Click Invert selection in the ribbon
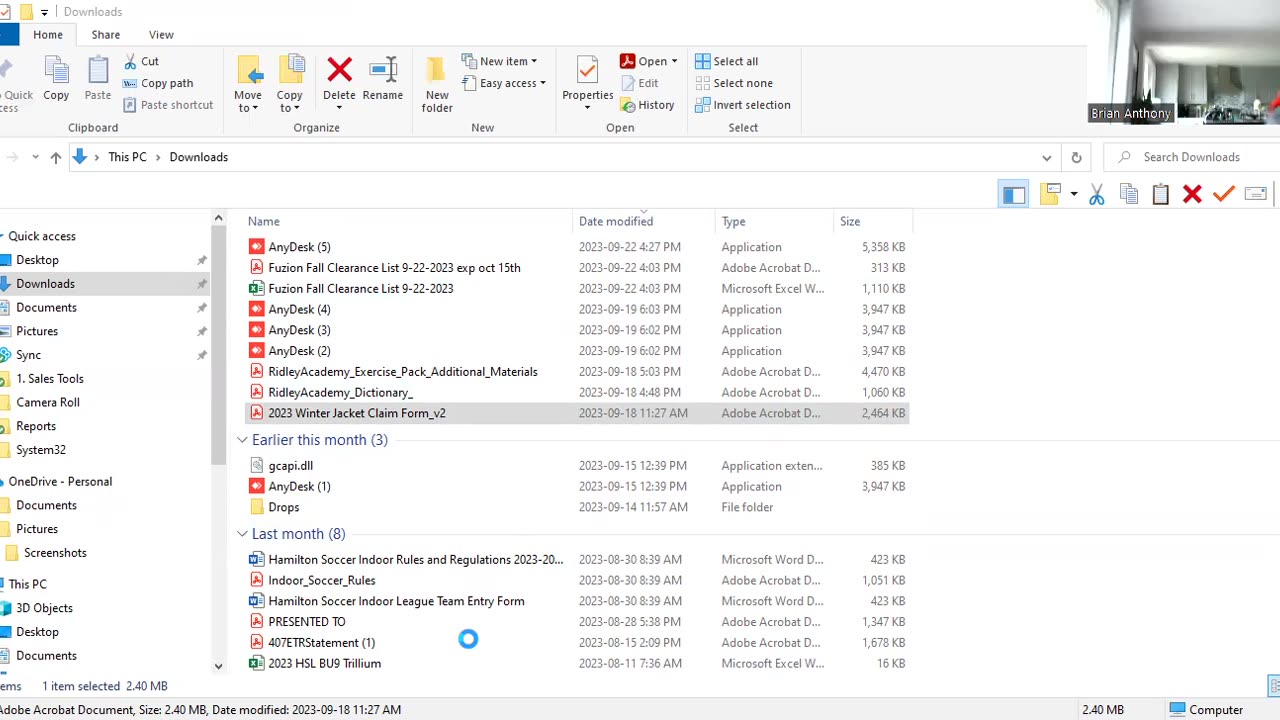This screenshot has width=1280, height=720. point(743,105)
